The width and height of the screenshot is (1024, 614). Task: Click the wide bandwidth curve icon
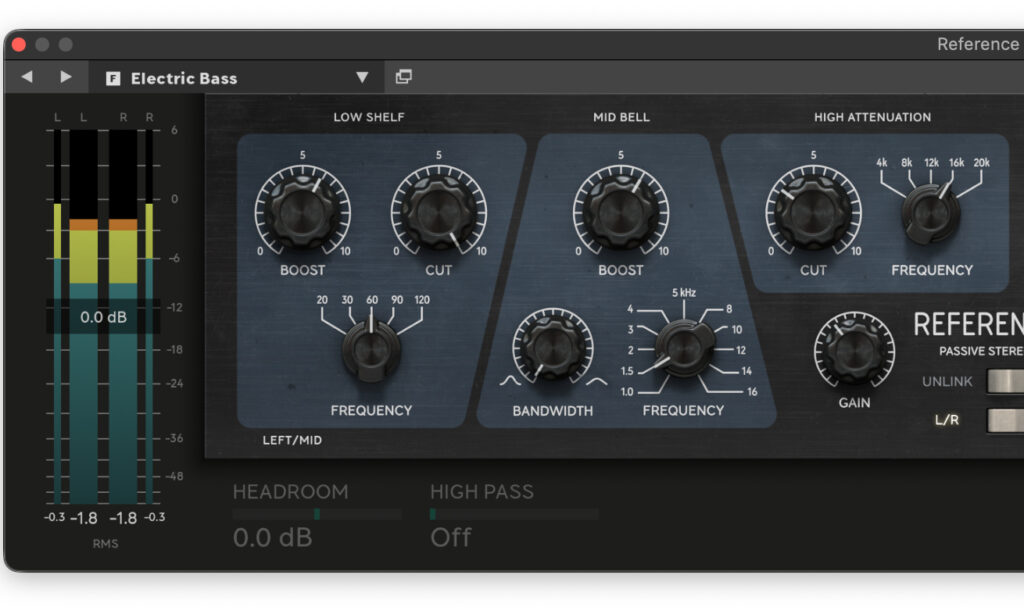(596, 381)
